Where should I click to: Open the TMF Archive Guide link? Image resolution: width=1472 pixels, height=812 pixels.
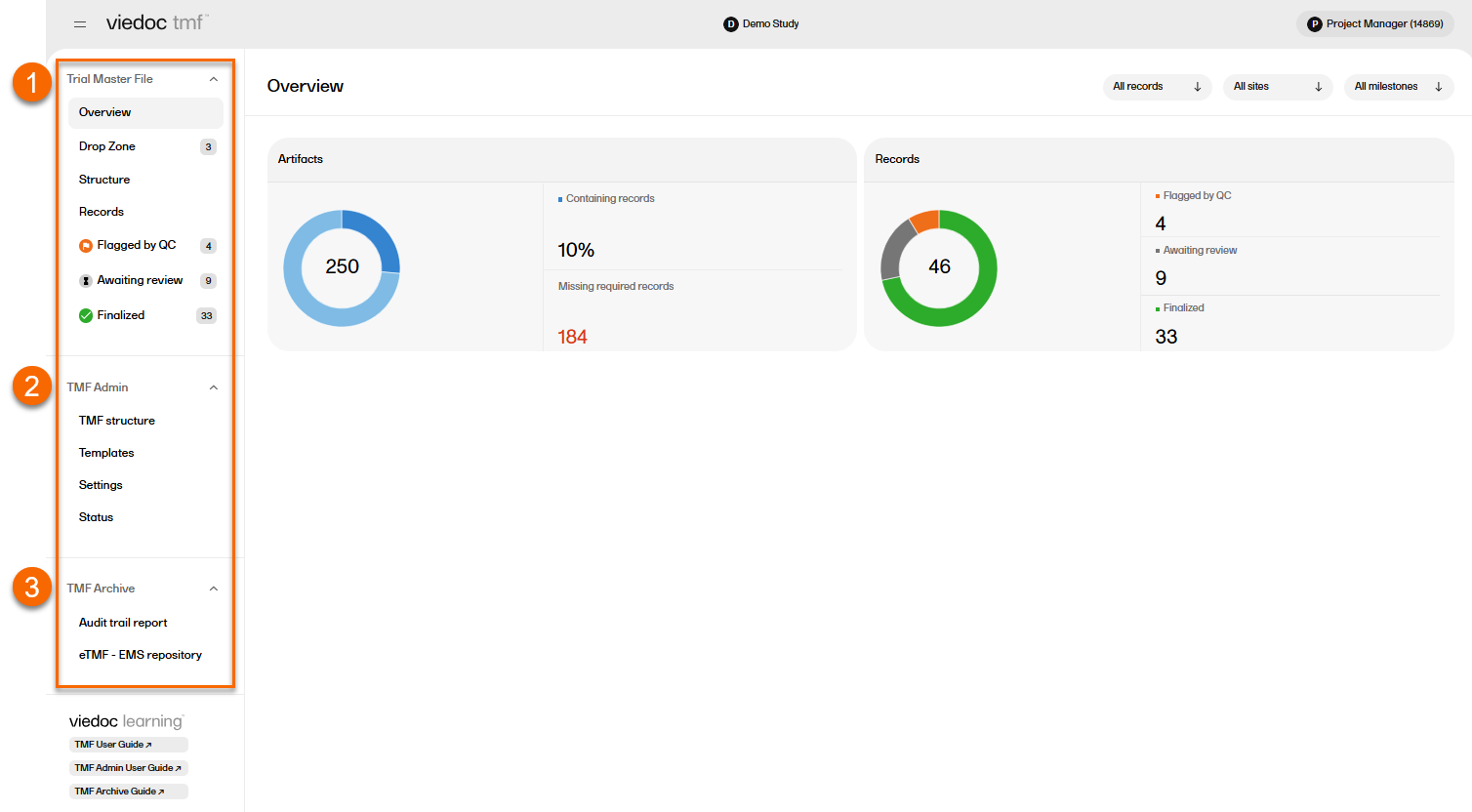coord(119,792)
